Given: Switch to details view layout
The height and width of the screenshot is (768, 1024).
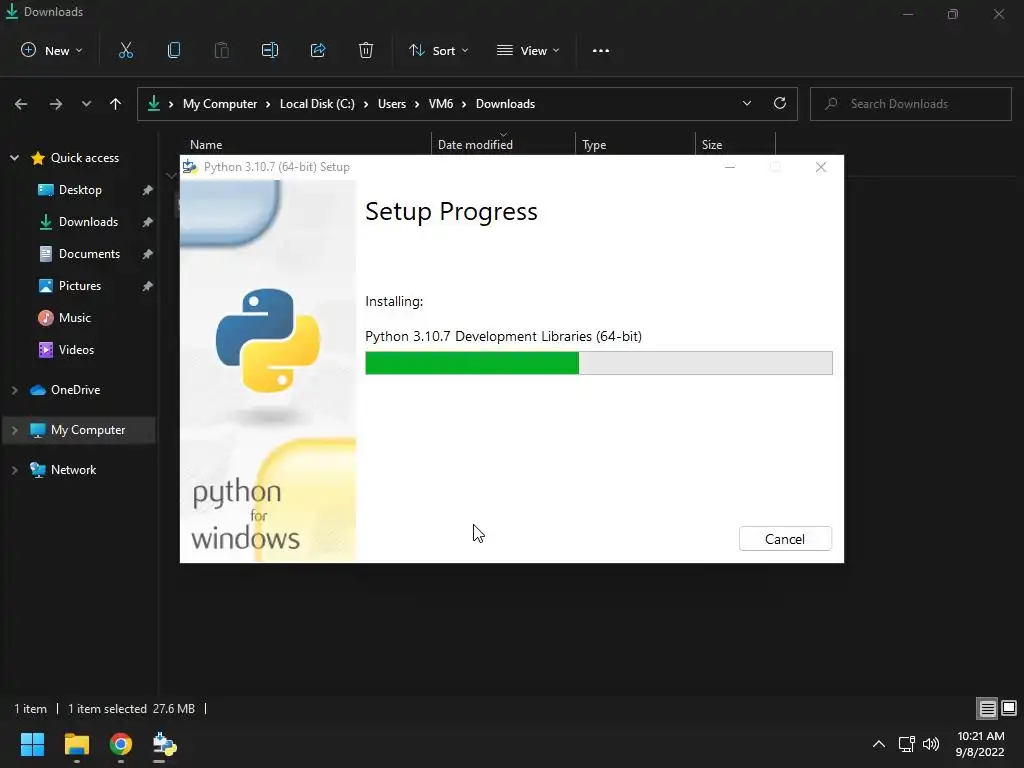Looking at the screenshot, I should pos(987,708).
